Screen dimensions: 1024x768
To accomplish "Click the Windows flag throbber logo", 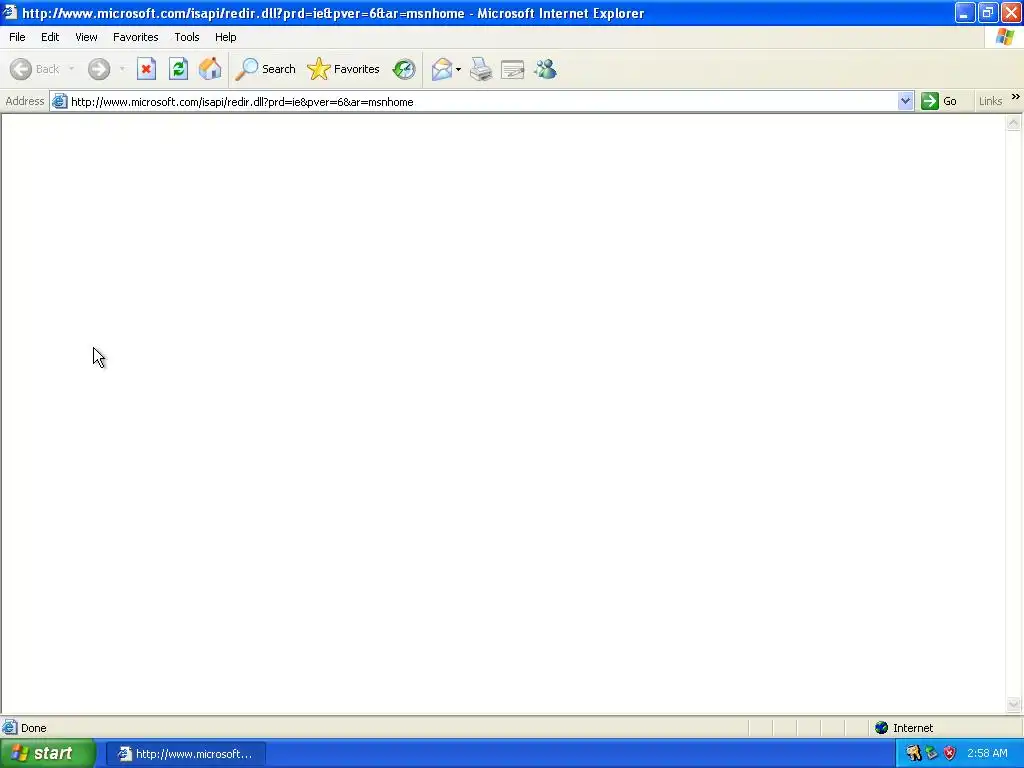I will [x=1005, y=37].
